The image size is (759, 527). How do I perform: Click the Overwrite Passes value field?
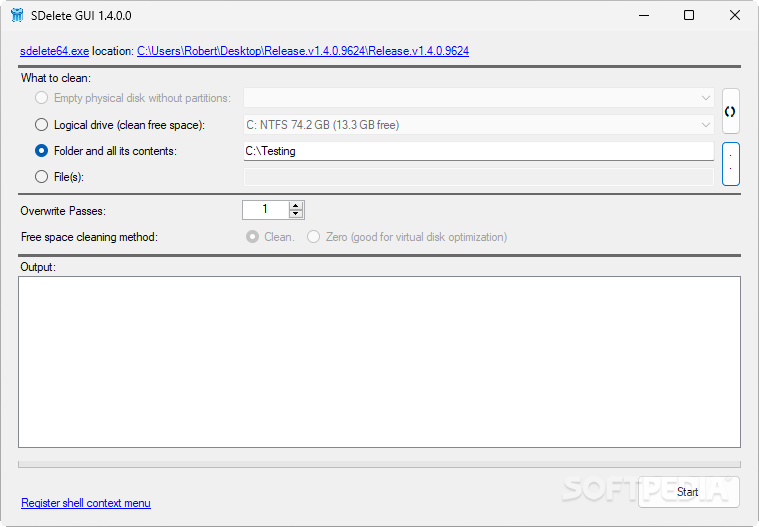pyautogui.click(x=265, y=210)
